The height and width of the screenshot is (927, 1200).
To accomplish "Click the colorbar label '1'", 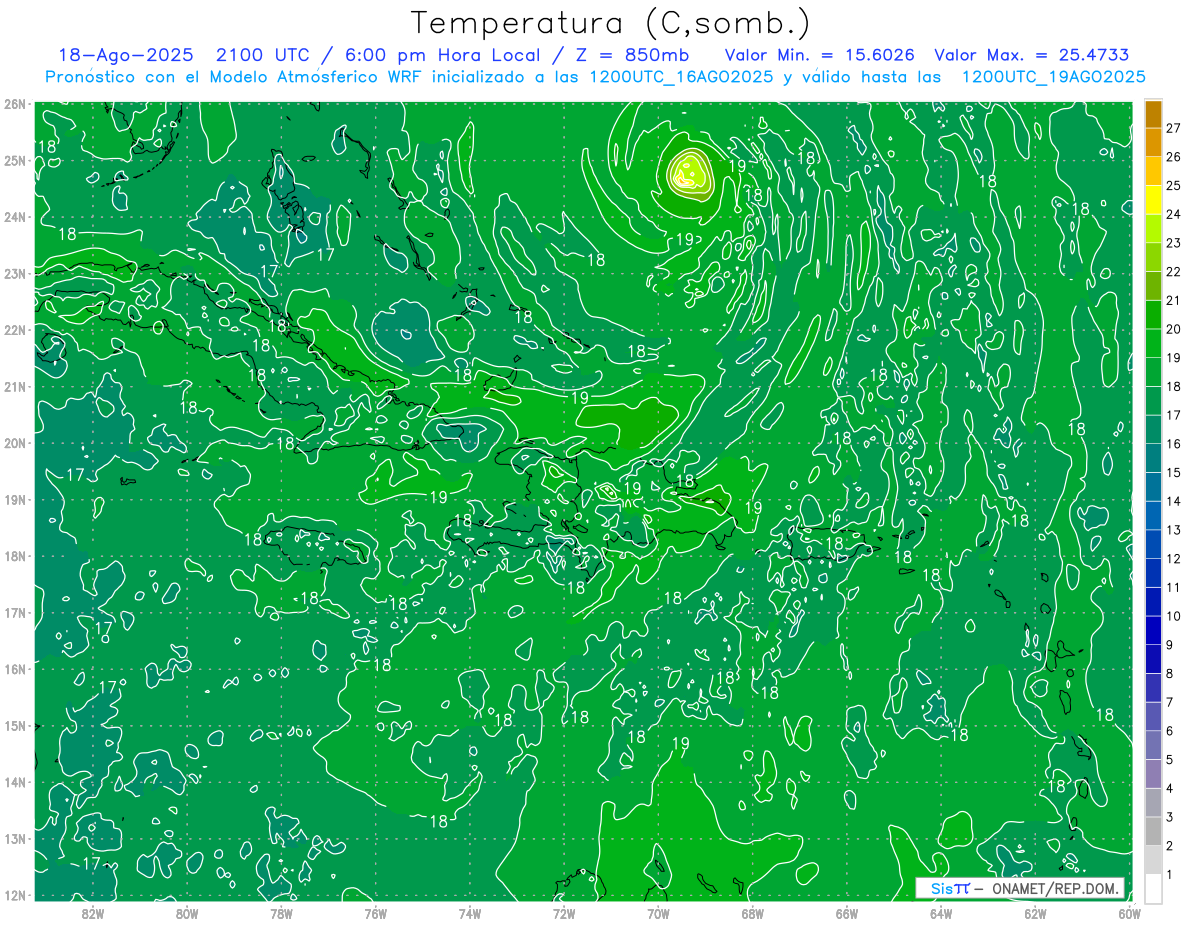I will click(x=1170, y=875).
